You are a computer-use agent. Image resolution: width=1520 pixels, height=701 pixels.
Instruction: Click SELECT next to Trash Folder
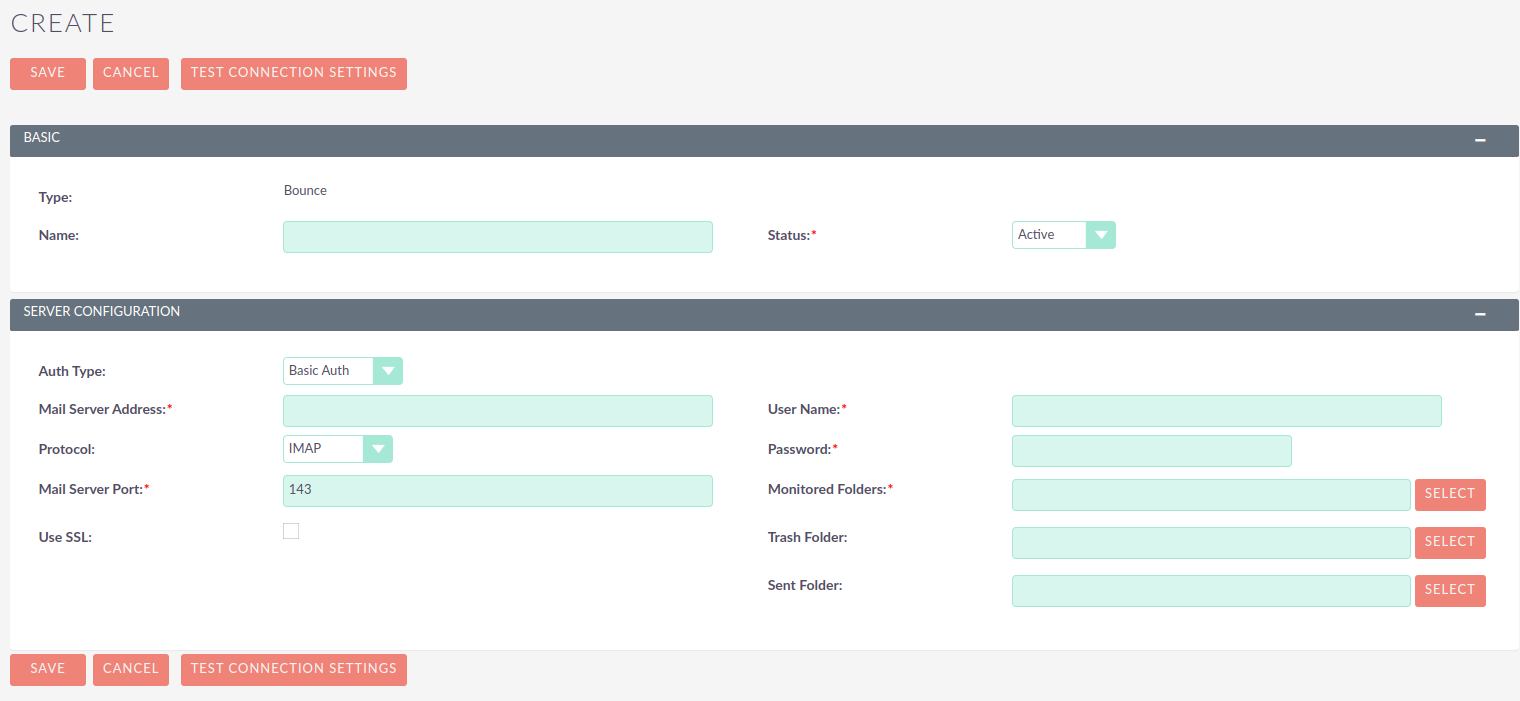coord(1450,542)
